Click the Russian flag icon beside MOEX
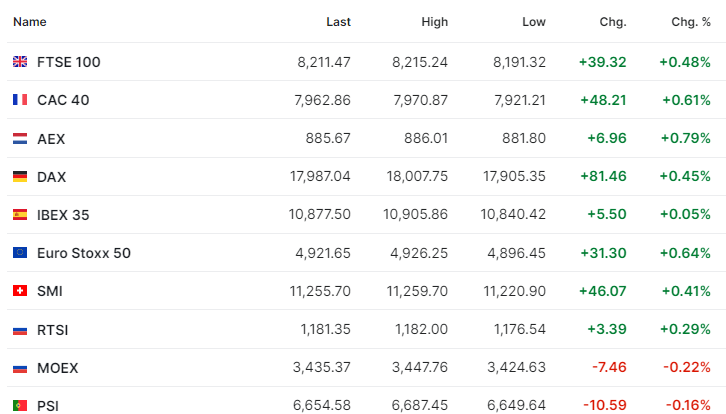This screenshot has width=726, height=414. 20,368
